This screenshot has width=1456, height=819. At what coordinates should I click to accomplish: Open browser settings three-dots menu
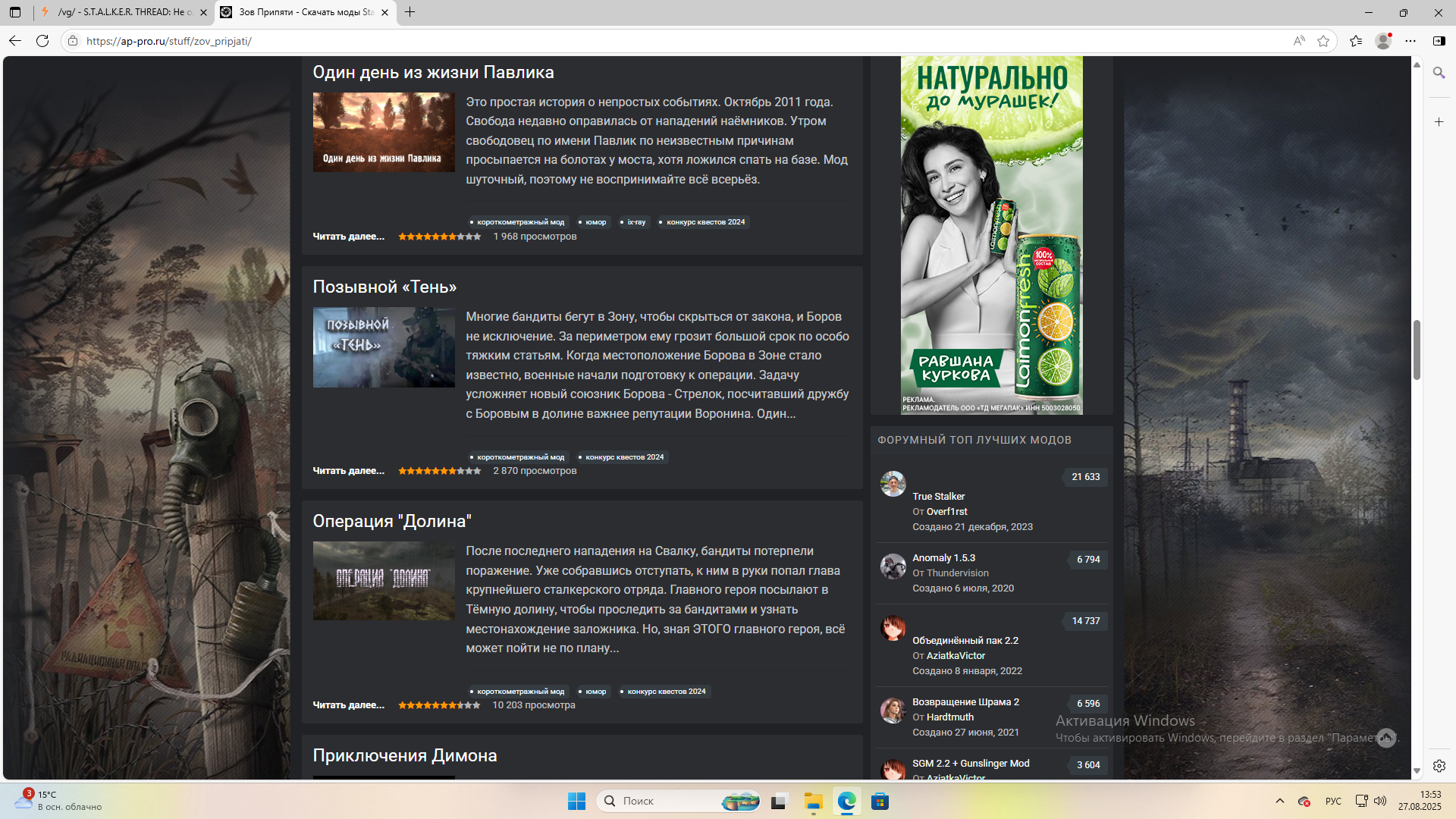pos(1410,41)
